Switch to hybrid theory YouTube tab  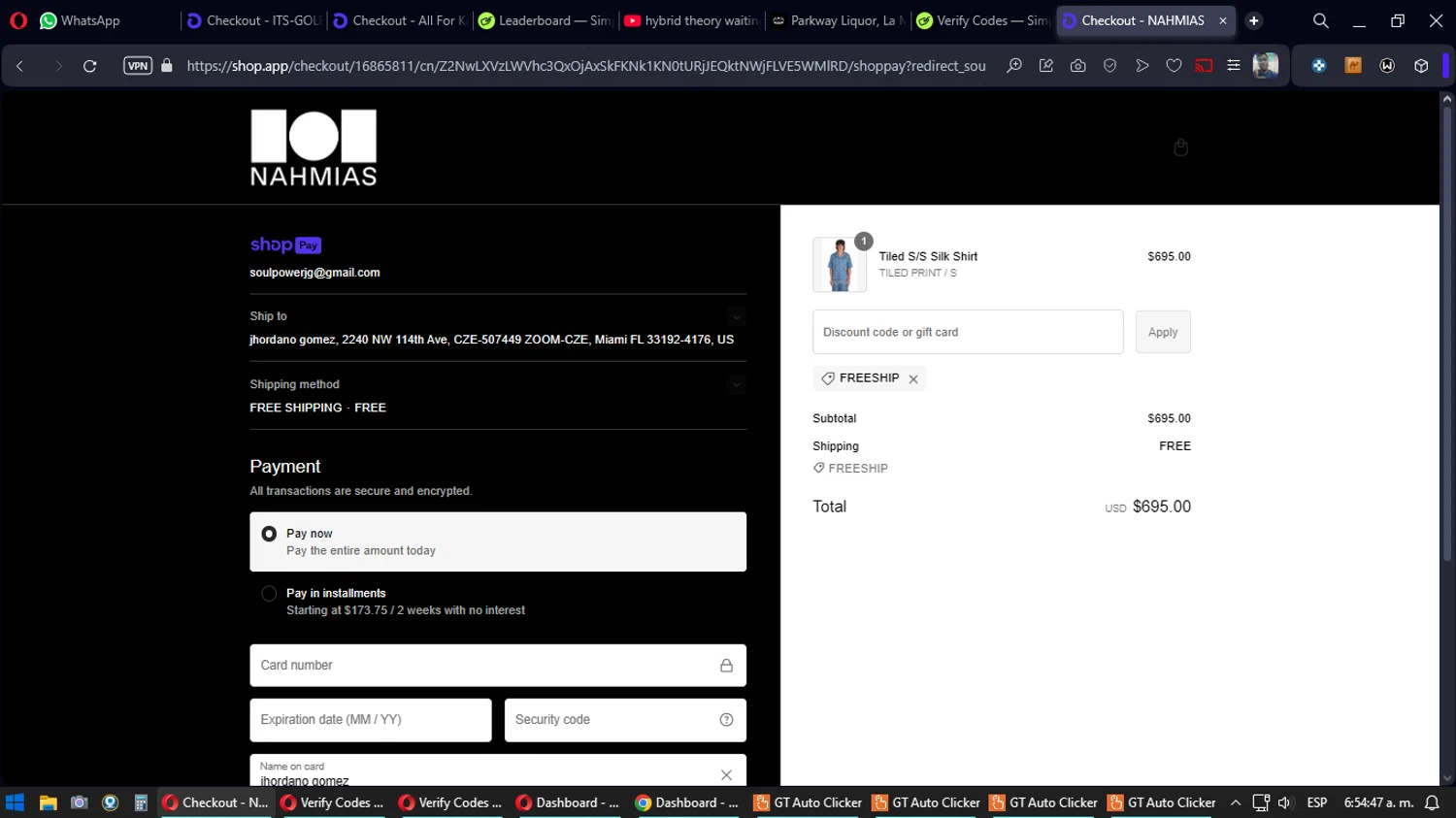pyautogui.click(x=690, y=20)
